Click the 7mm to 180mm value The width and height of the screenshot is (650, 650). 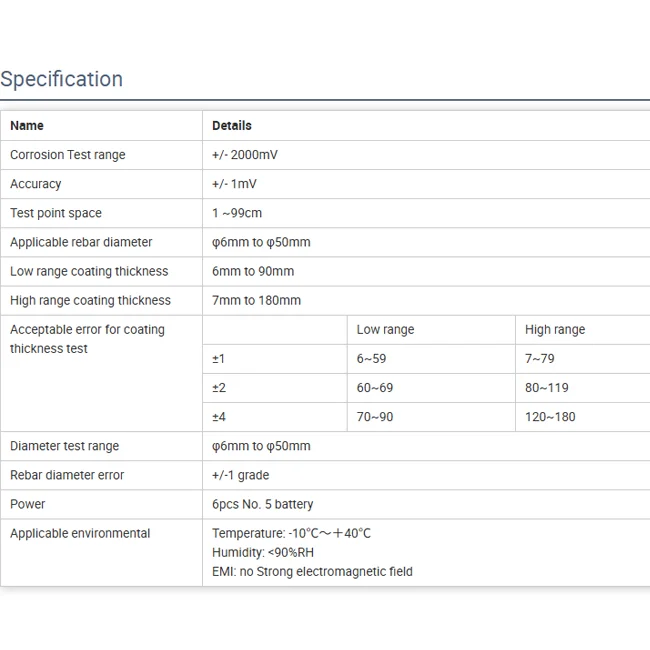coord(256,300)
